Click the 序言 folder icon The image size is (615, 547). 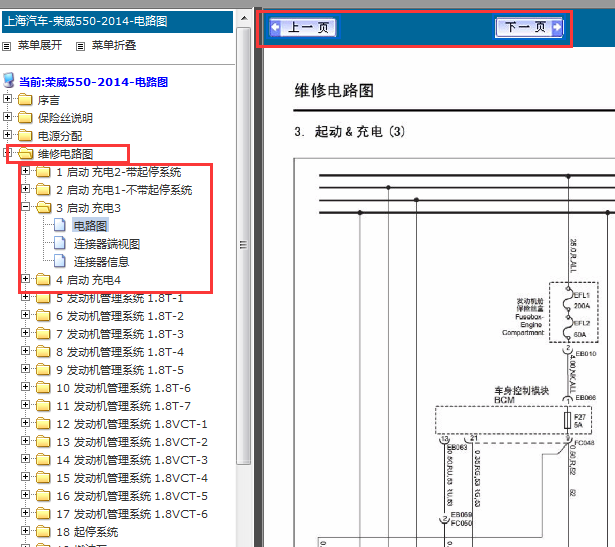(25, 100)
